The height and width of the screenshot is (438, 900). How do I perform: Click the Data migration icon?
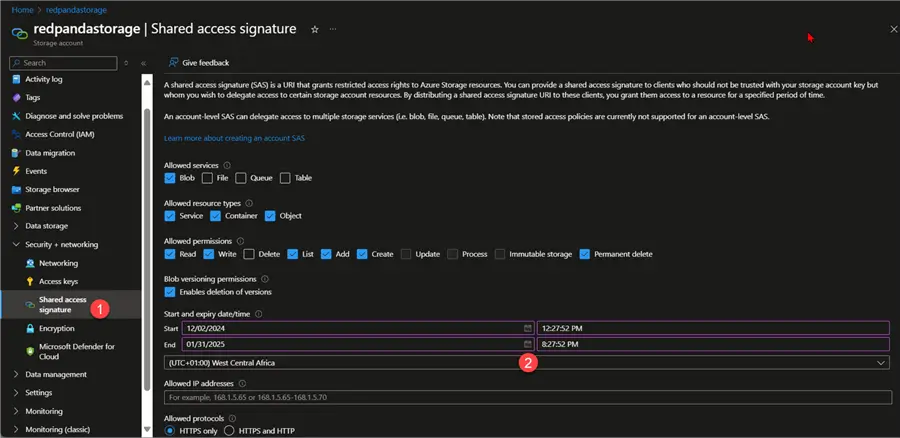click(x=16, y=153)
